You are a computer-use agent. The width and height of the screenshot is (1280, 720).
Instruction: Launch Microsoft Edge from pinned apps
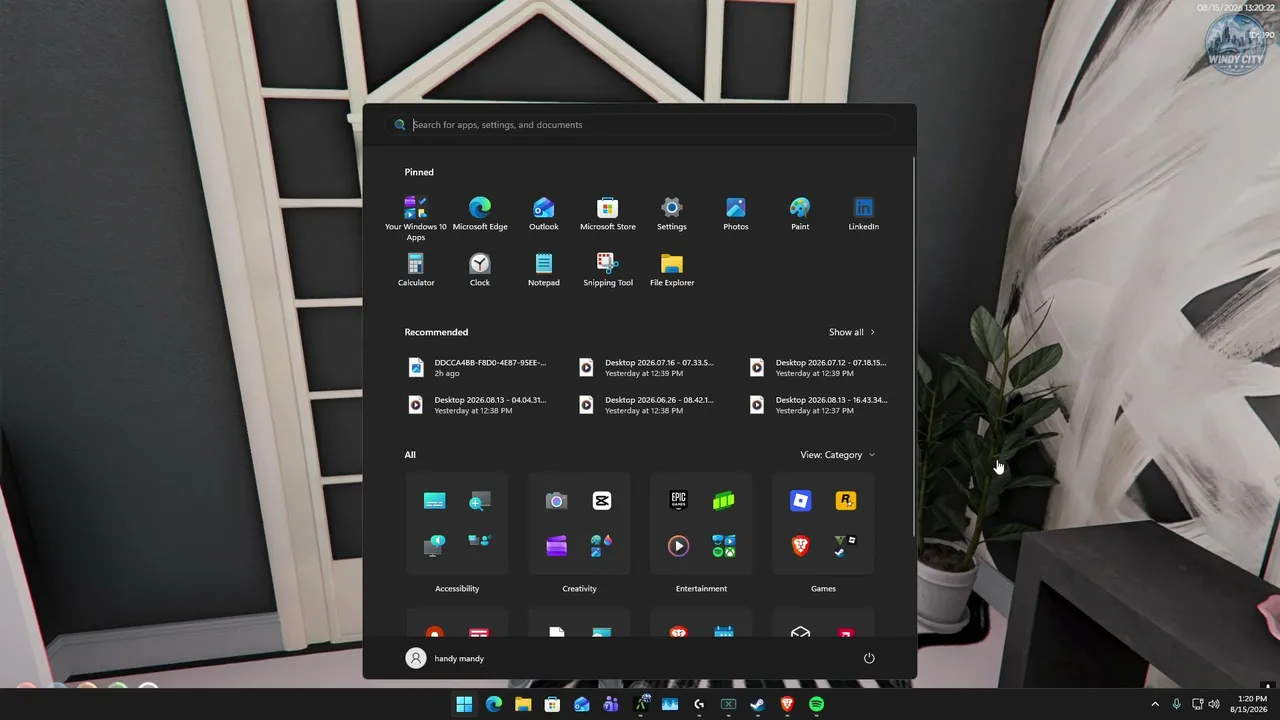pyautogui.click(x=480, y=214)
